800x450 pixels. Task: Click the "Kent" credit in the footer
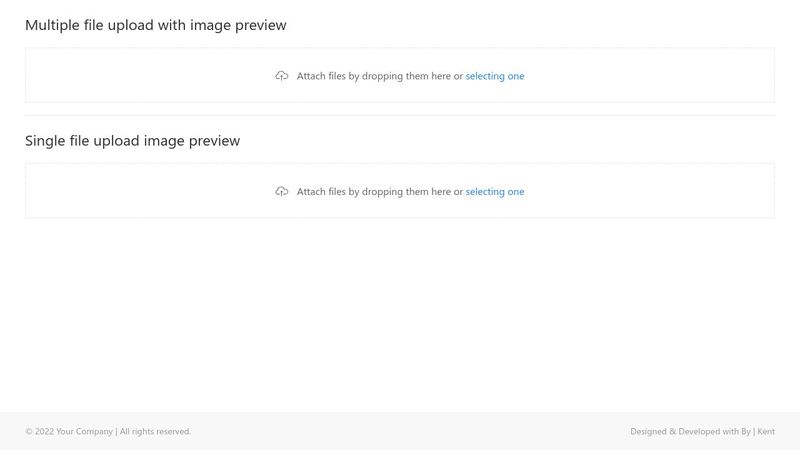pos(766,432)
